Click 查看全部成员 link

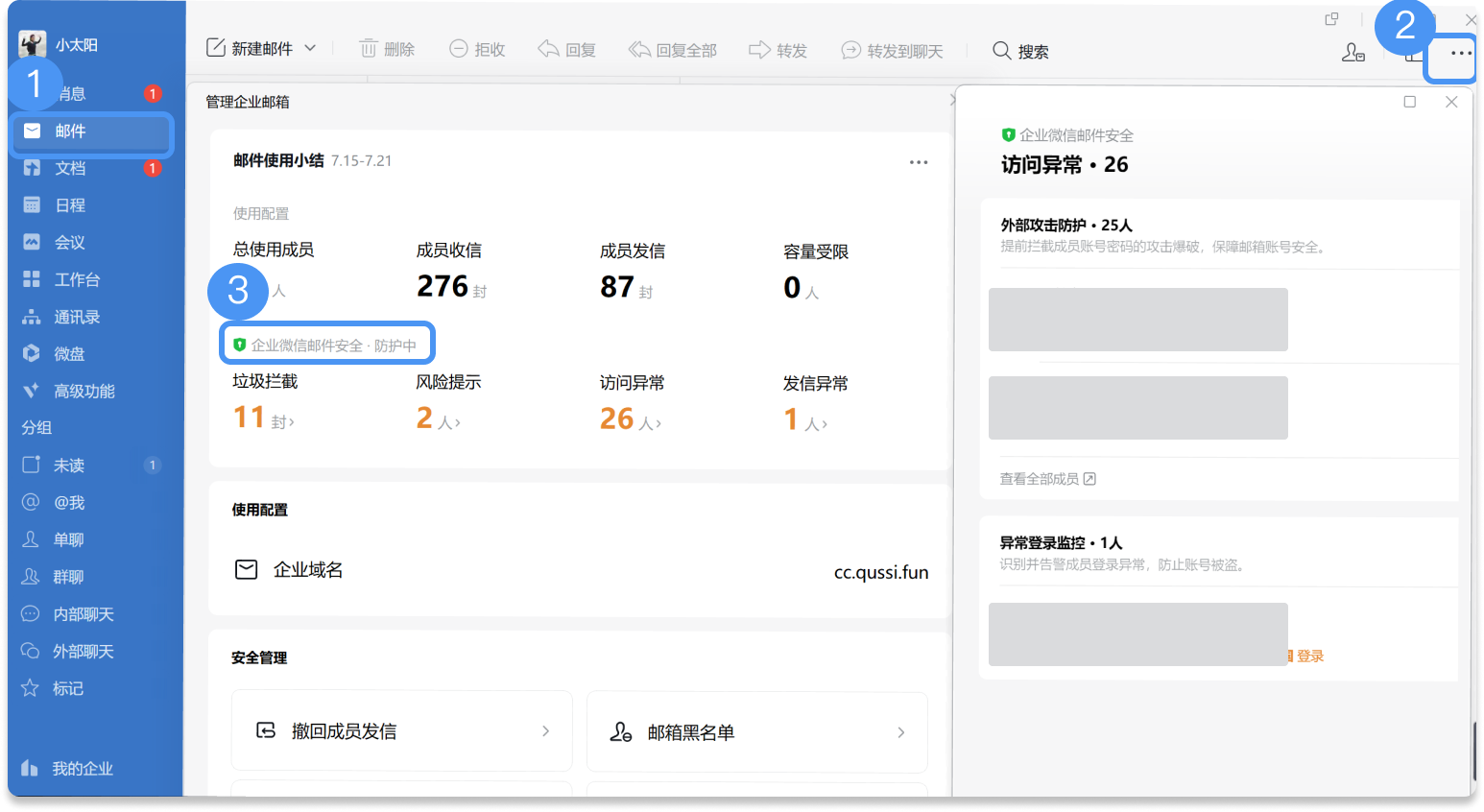point(1047,479)
